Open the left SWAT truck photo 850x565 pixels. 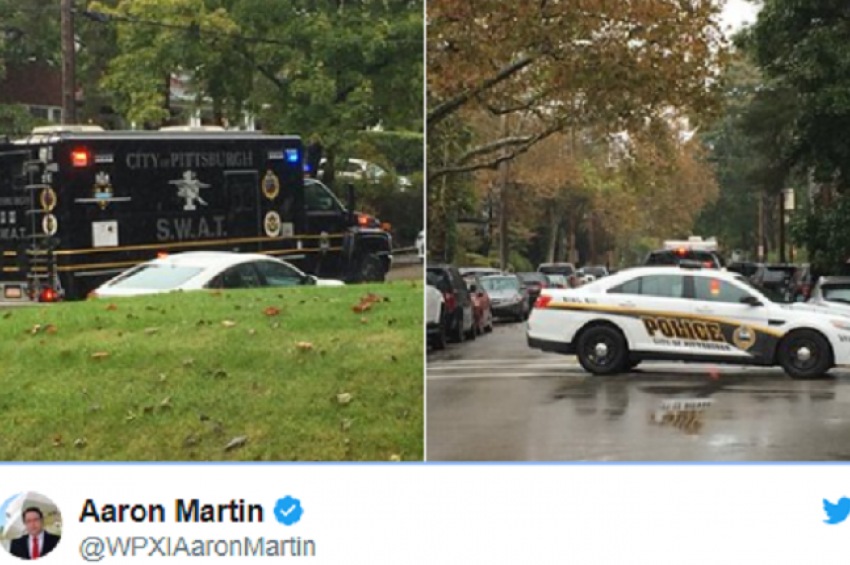[x=211, y=230]
